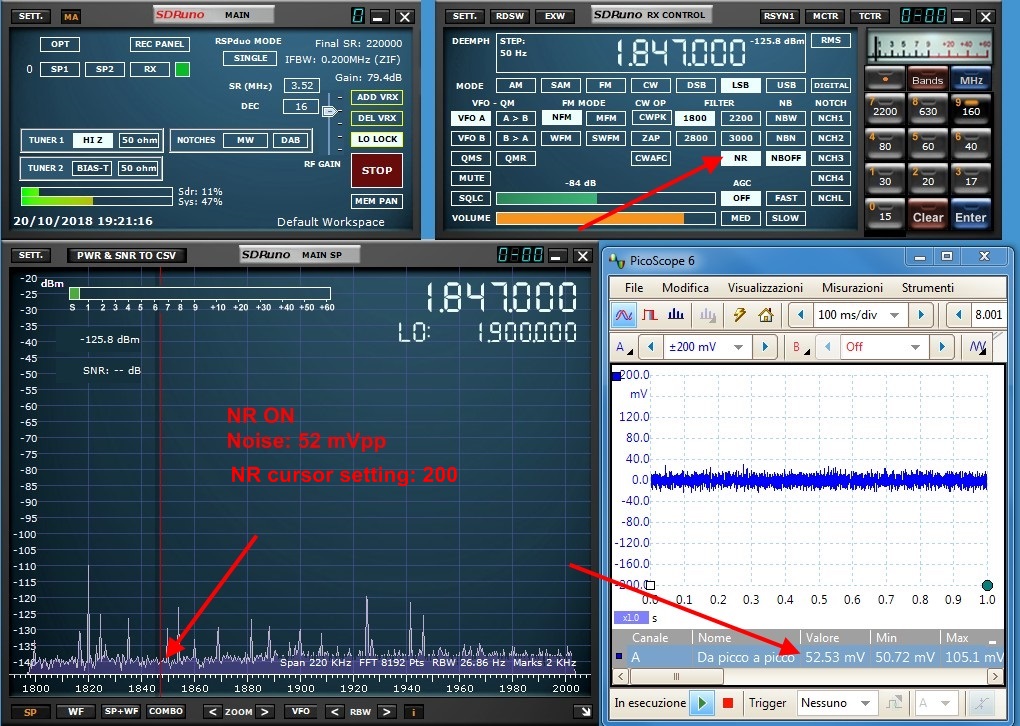Click the ADD VRX button
Image resolution: width=1020 pixels, height=726 pixels.
point(377,98)
